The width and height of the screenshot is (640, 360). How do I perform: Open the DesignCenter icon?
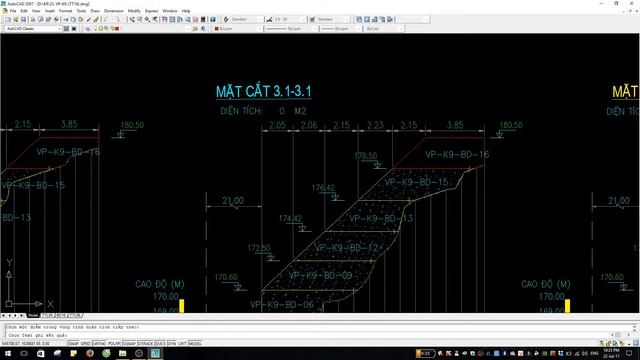172,20
